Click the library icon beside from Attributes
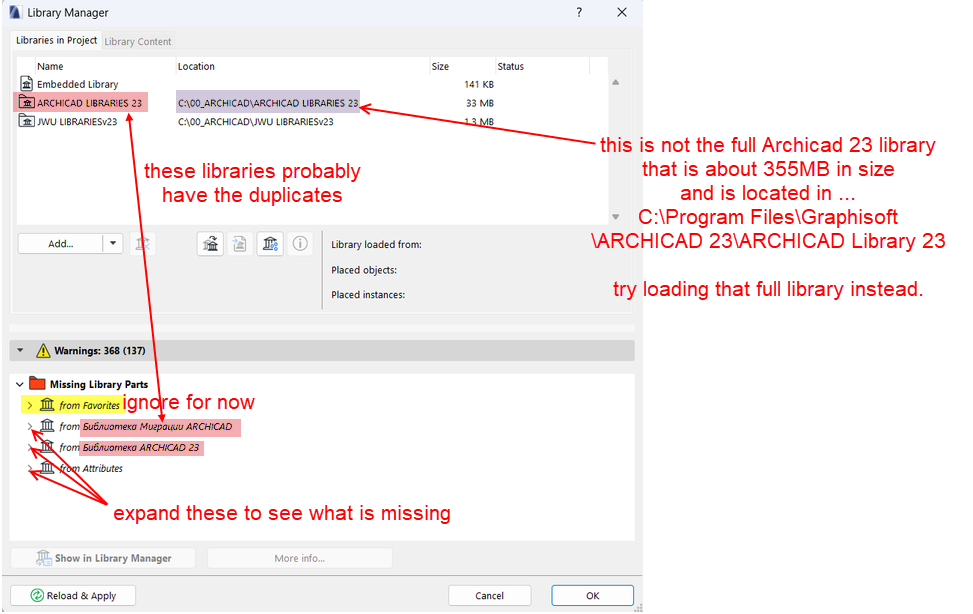This screenshot has width=973, height=614. (47, 467)
